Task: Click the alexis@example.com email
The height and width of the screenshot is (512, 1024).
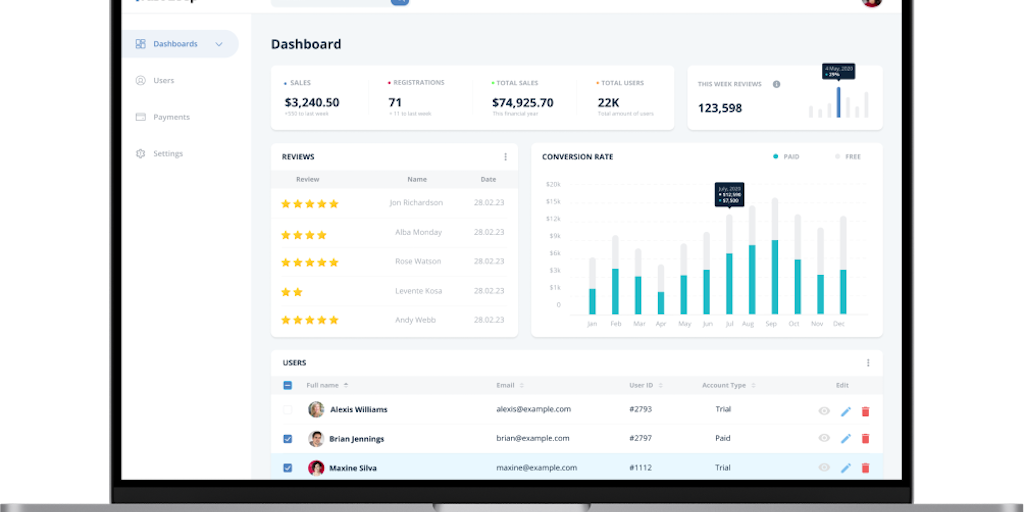Action: click(x=534, y=409)
